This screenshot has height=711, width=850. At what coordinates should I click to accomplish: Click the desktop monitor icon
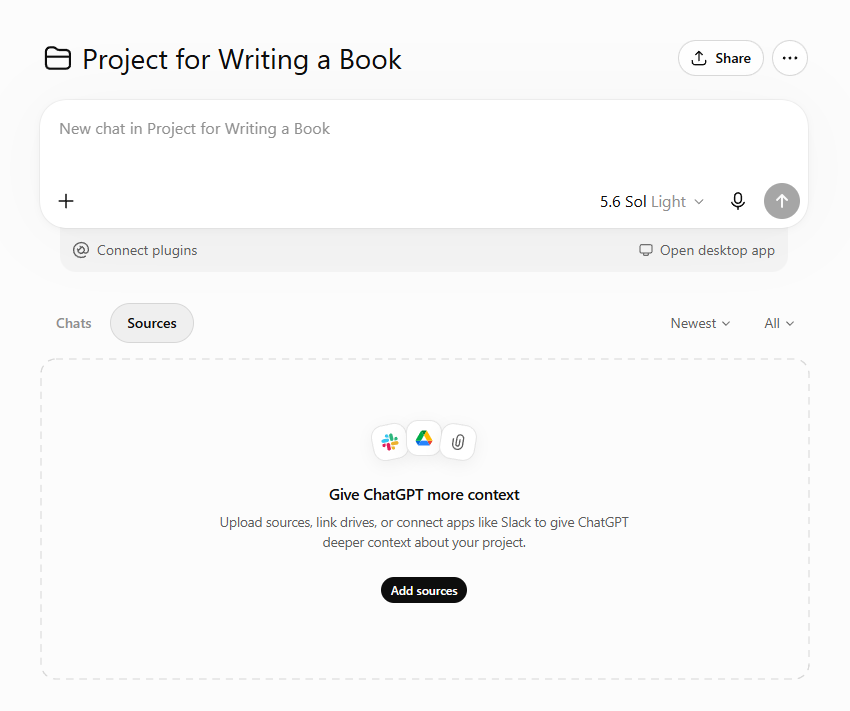tap(646, 250)
